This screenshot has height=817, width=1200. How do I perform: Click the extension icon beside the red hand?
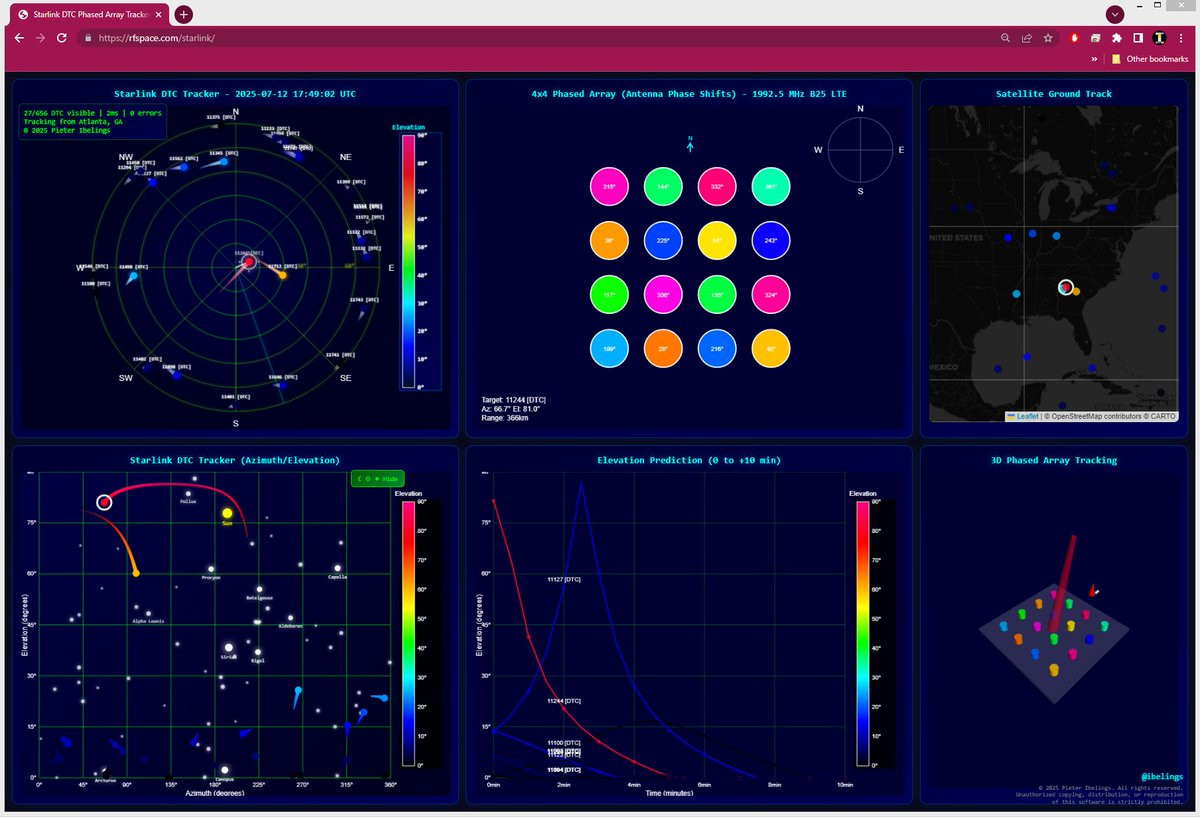1096,38
